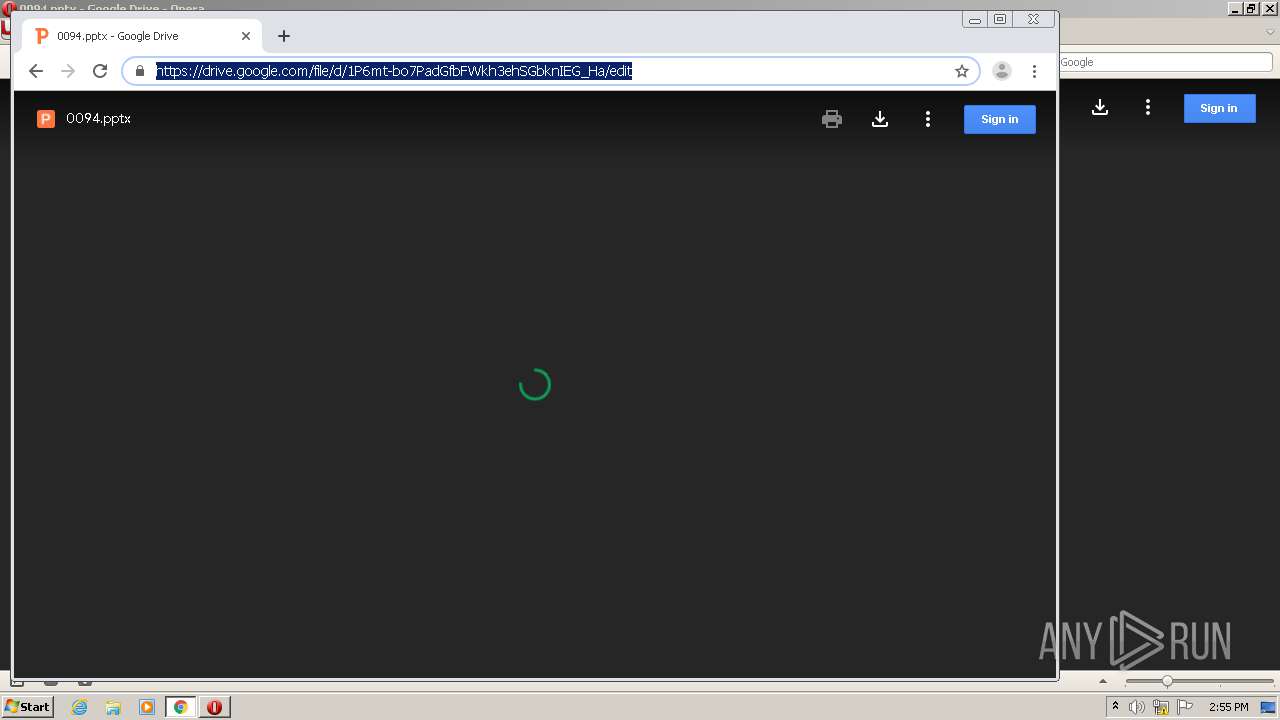1280x720 pixels.
Task: Switch to Chrome taskbar button
Action: (x=180, y=707)
